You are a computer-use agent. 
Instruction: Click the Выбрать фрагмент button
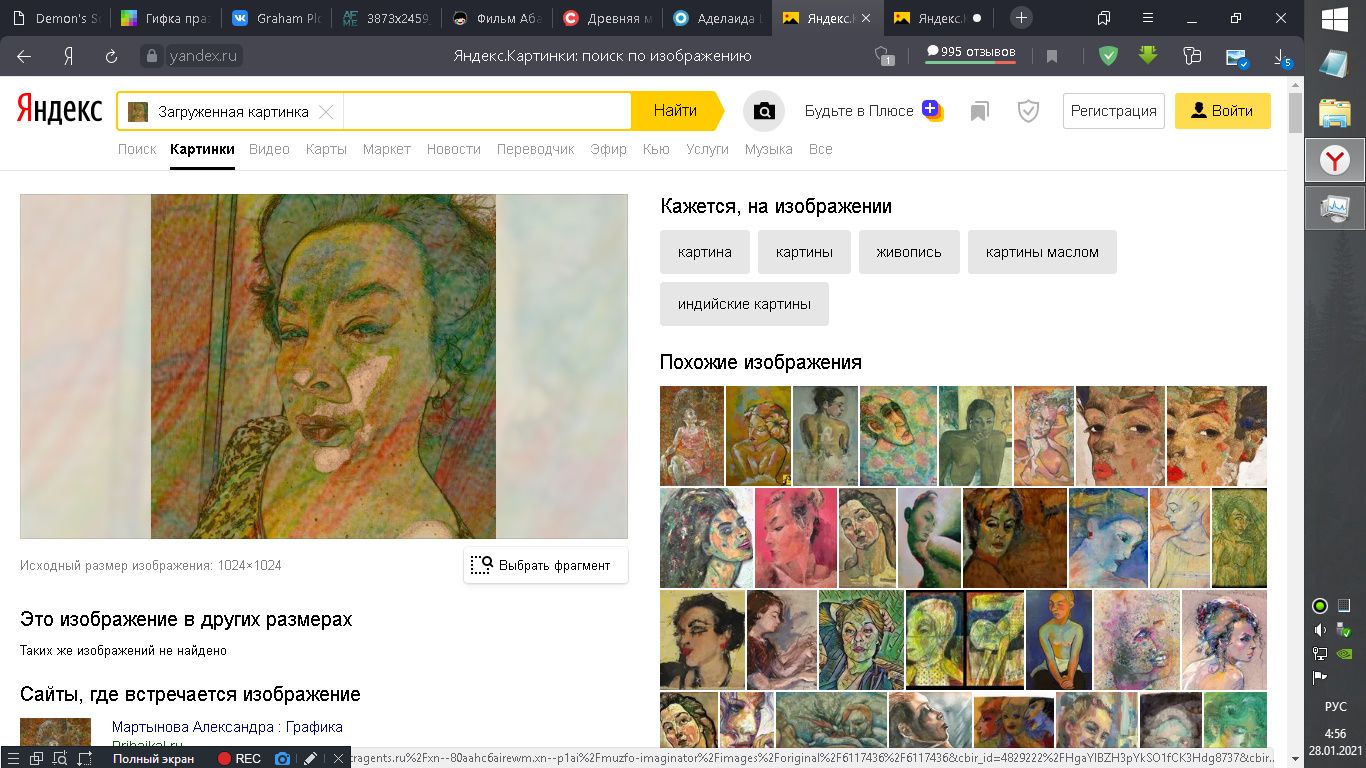(546, 565)
